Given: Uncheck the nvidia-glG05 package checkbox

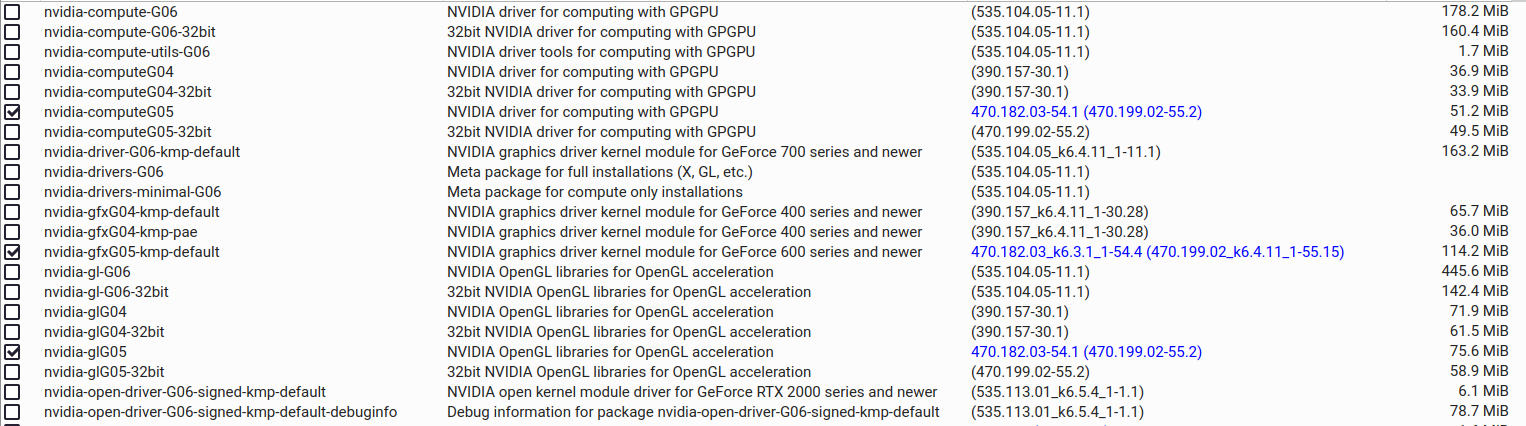Looking at the screenshot, I should tap(12, 352).
